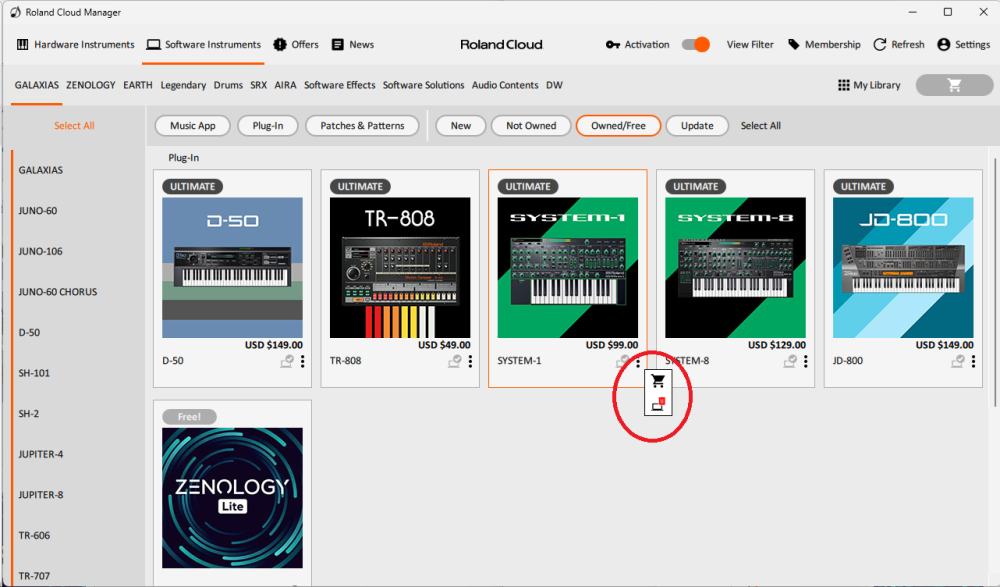This screenshot has height=587, width=1000.
Task: Switch to the AIRA category tab
Action: click(285, 85)
